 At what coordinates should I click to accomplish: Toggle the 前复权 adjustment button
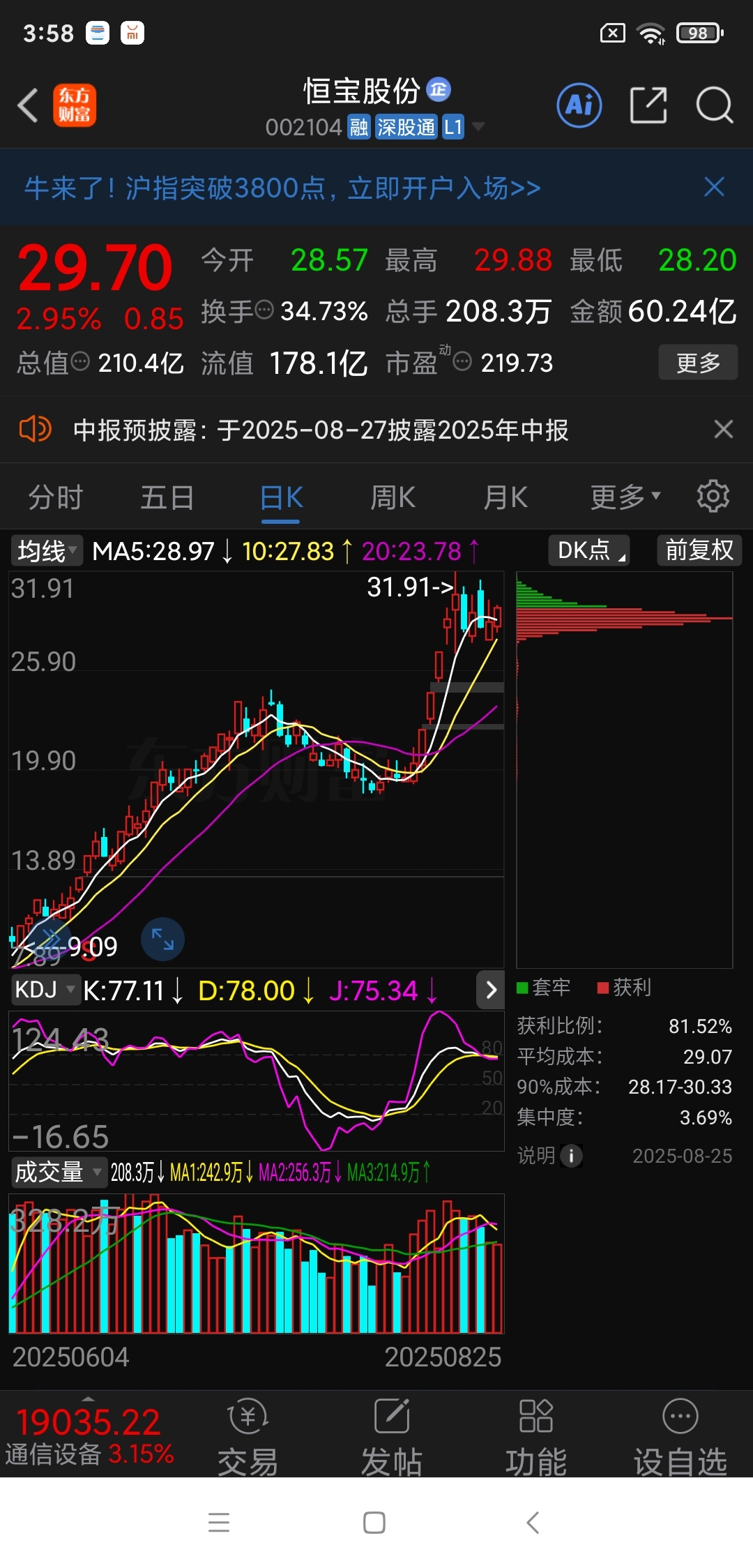pos(699,550)
